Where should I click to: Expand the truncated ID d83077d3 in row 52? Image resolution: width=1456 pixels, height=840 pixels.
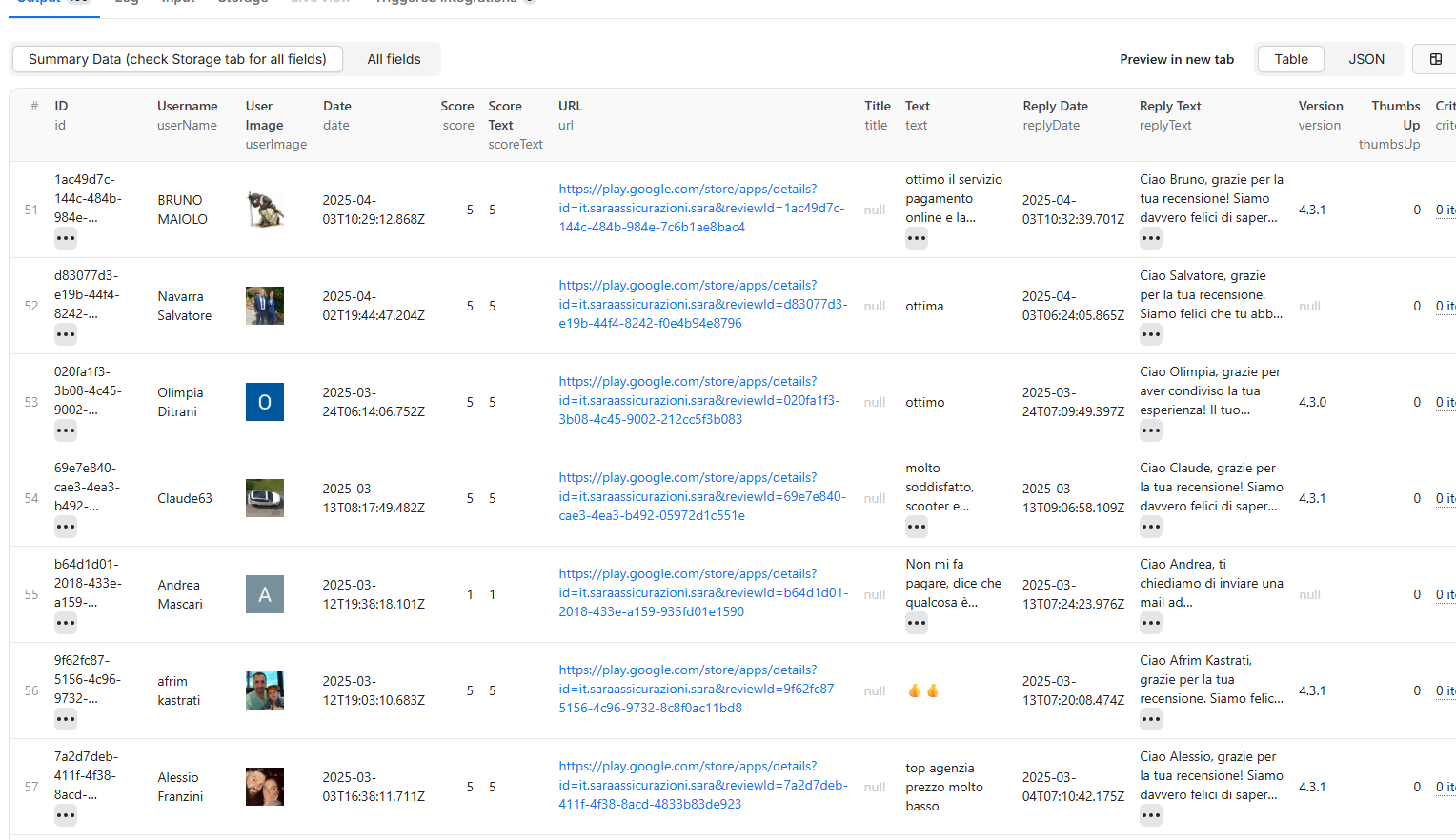[x=66, y=334]
